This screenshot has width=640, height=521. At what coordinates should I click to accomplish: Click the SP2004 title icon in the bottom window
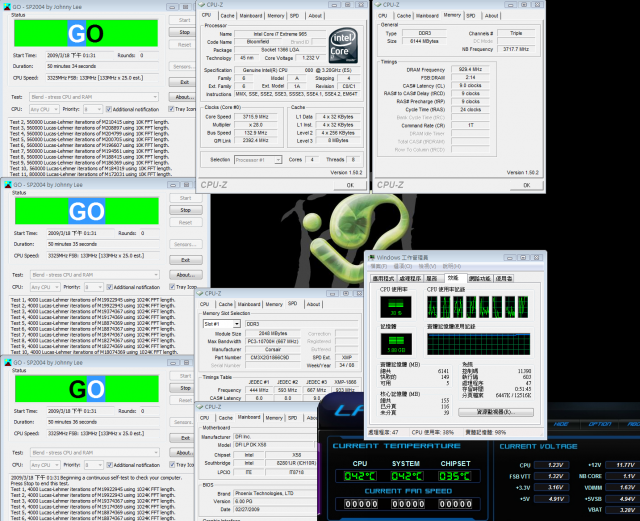8,363
